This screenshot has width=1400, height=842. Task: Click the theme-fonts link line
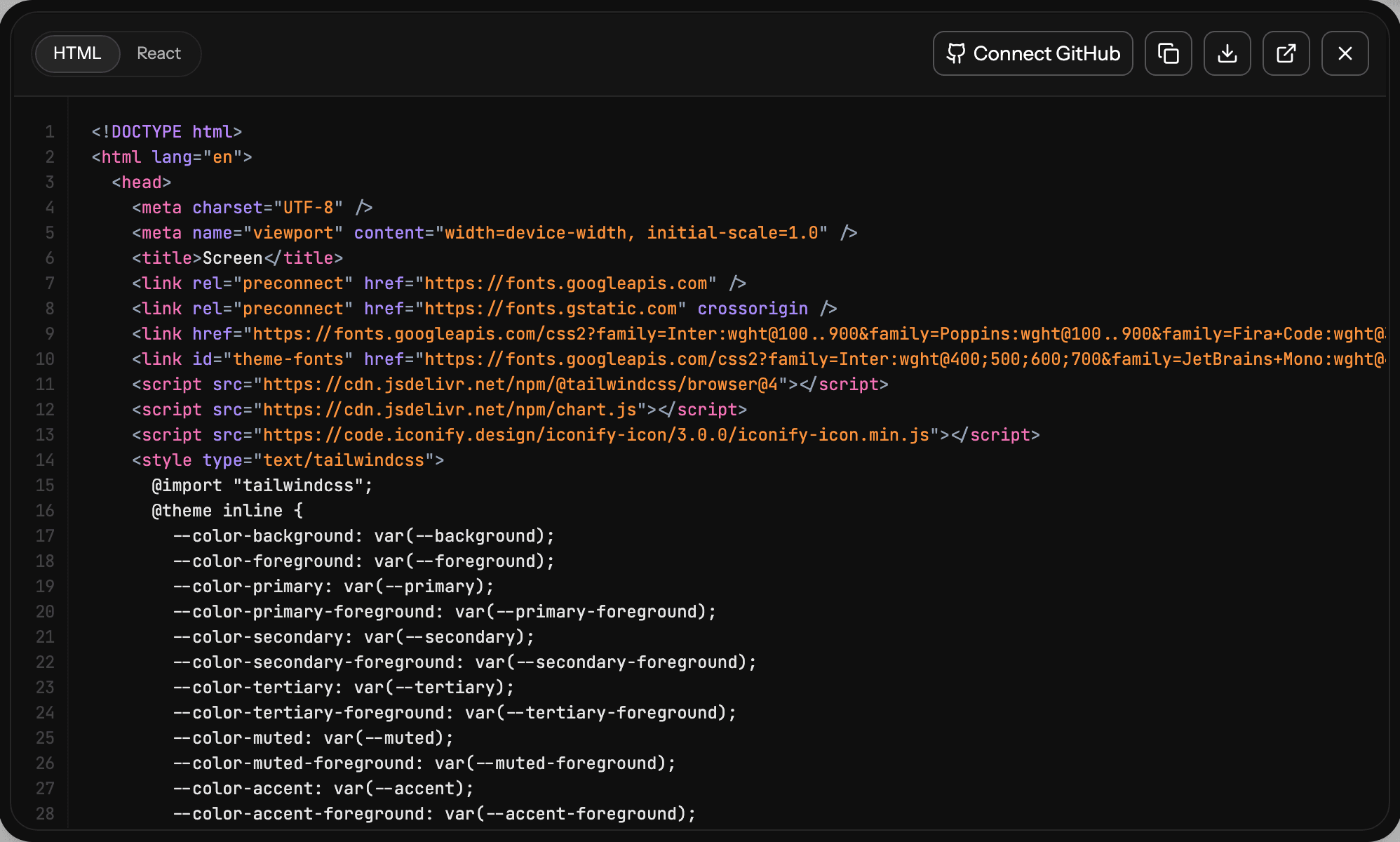(x=759, y=359)
